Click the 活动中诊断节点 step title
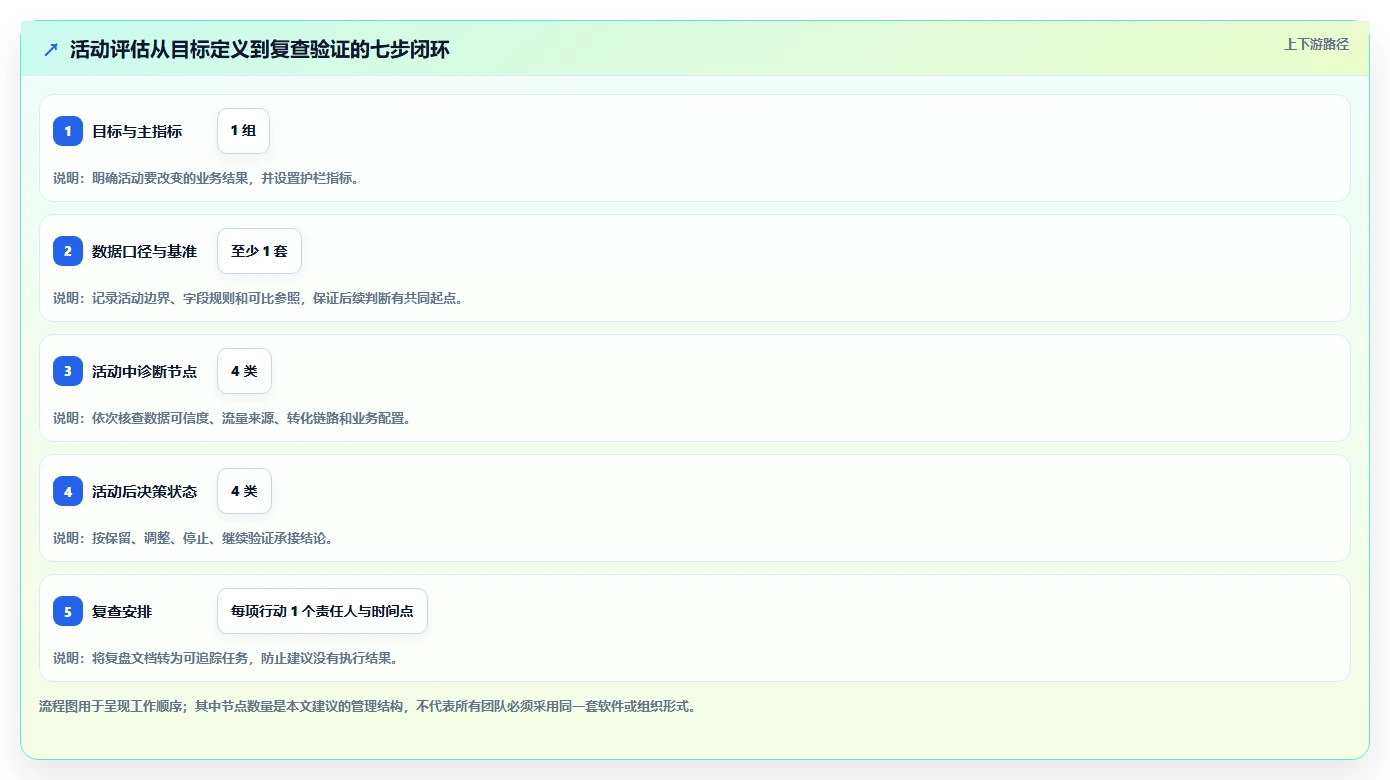 (x=144, y=371)
